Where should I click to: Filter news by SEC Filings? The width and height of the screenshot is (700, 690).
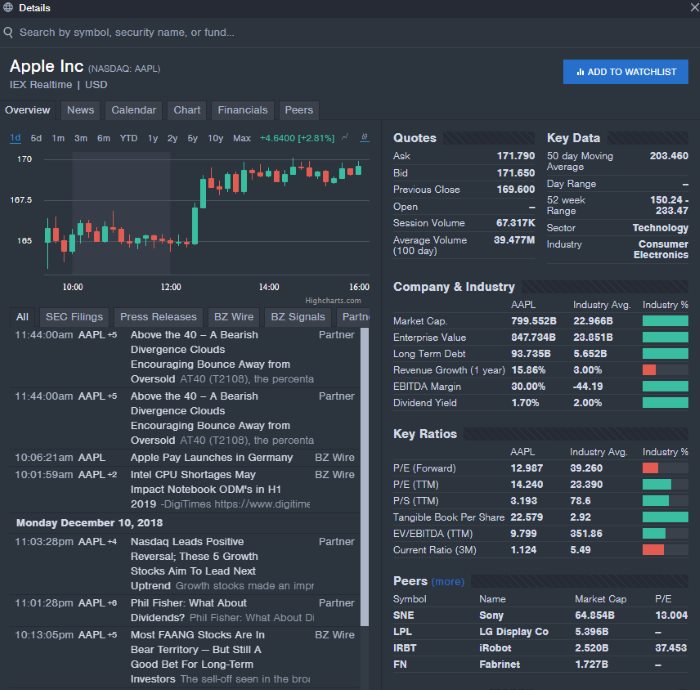point(74,317)
